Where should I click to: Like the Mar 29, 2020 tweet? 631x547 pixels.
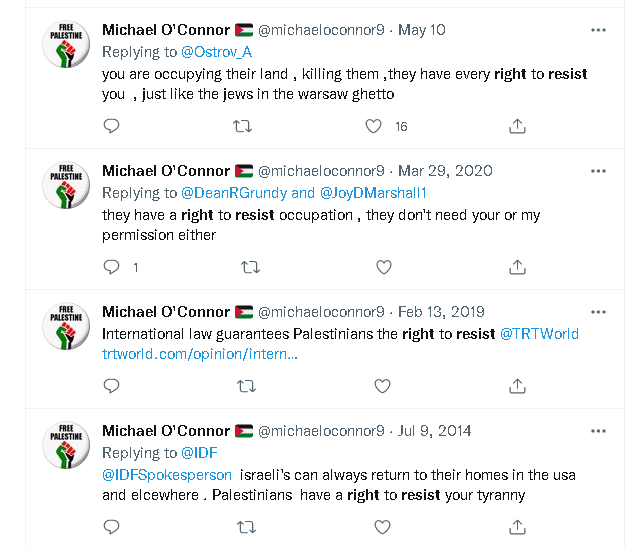383,267
